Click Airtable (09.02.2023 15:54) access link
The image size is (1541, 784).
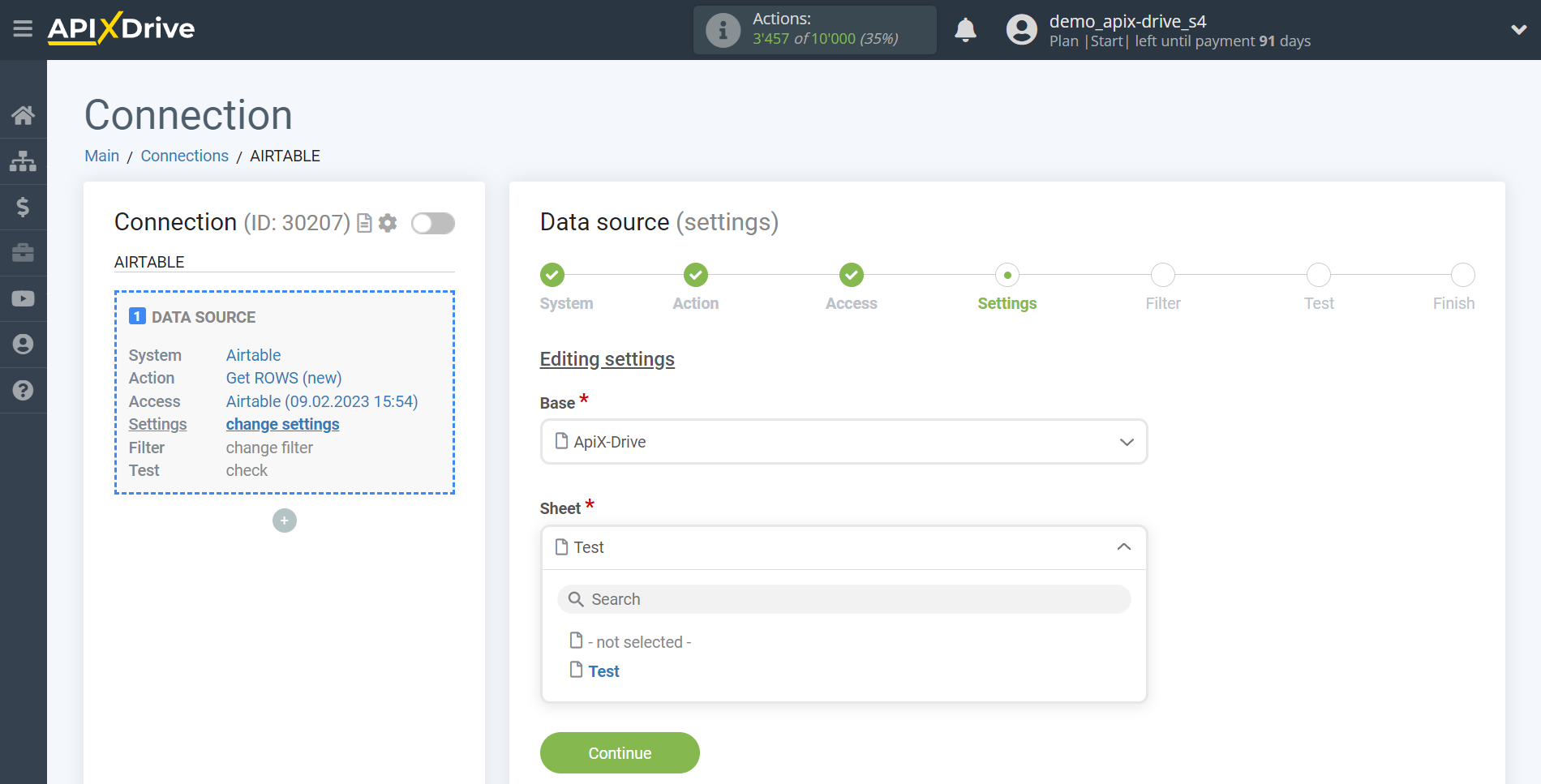coord(322,401)
